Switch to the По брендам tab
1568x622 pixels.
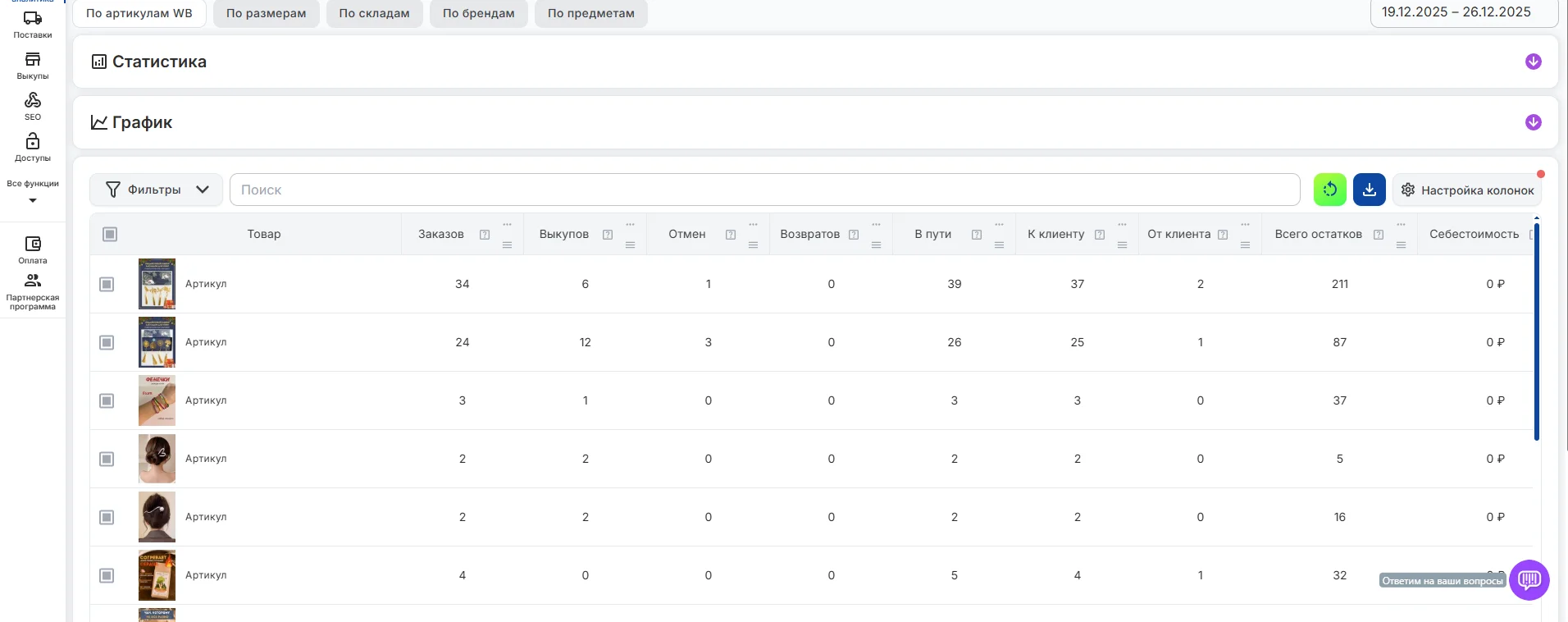[478, 13]
